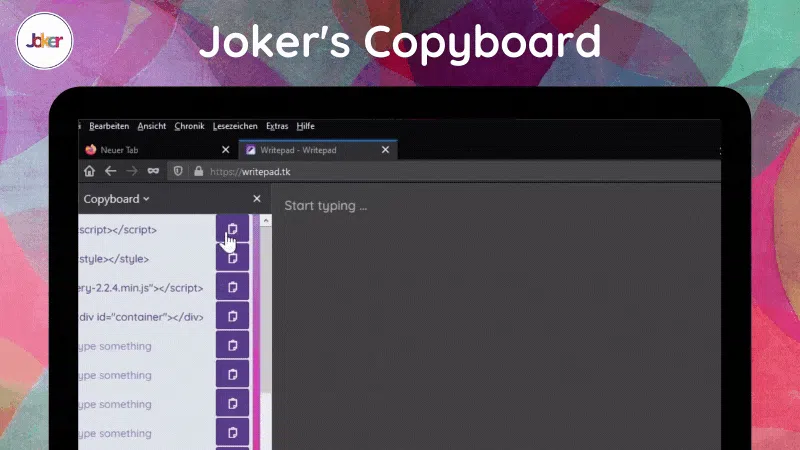The height and width of the screenshot is (450, 800).
Task: Open the Copyboard sidebar dropdown
Action: [x=116, y=199]
